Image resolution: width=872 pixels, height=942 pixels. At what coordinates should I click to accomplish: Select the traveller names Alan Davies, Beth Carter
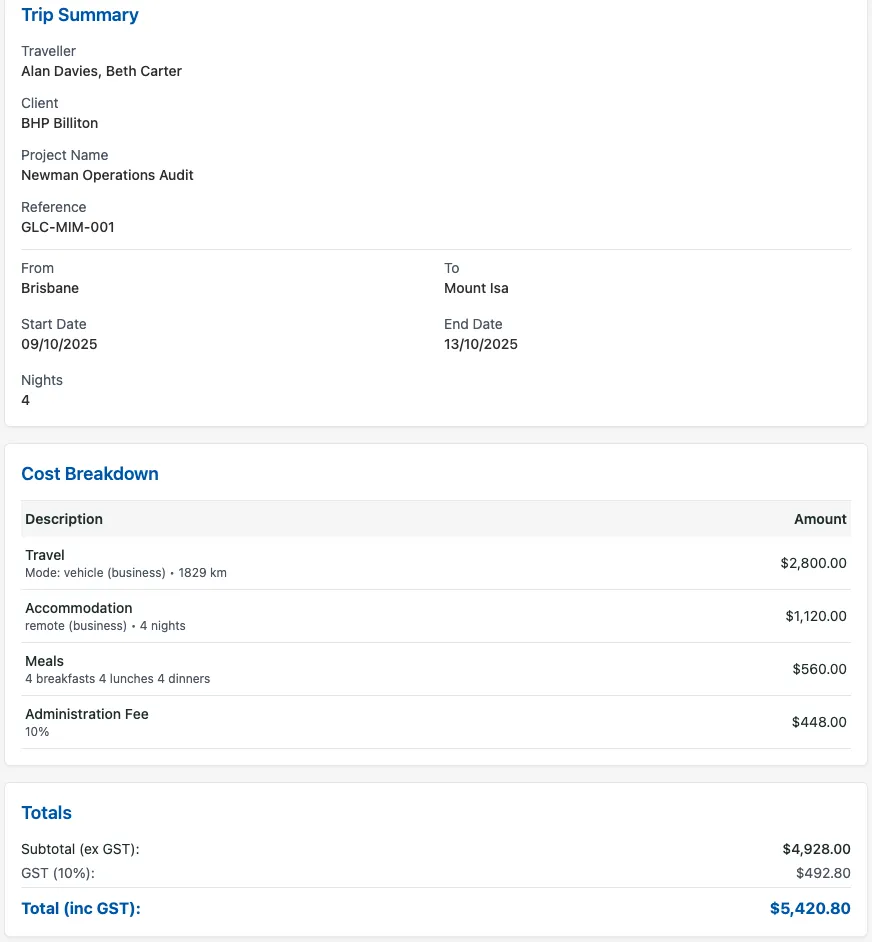pos(101,71)
